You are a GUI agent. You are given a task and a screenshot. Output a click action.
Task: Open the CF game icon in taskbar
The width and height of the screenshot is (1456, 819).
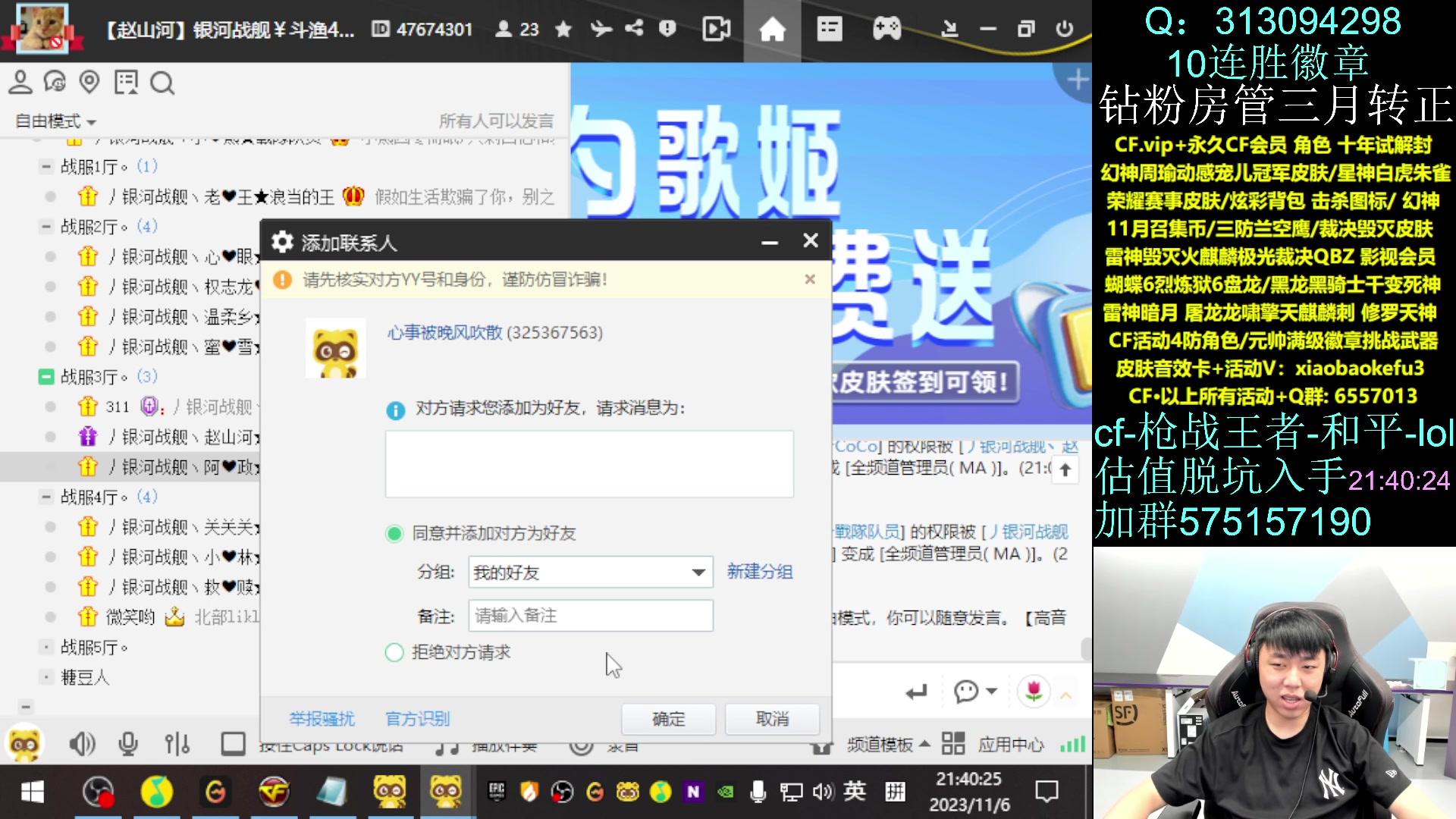(x=274, y=792)
